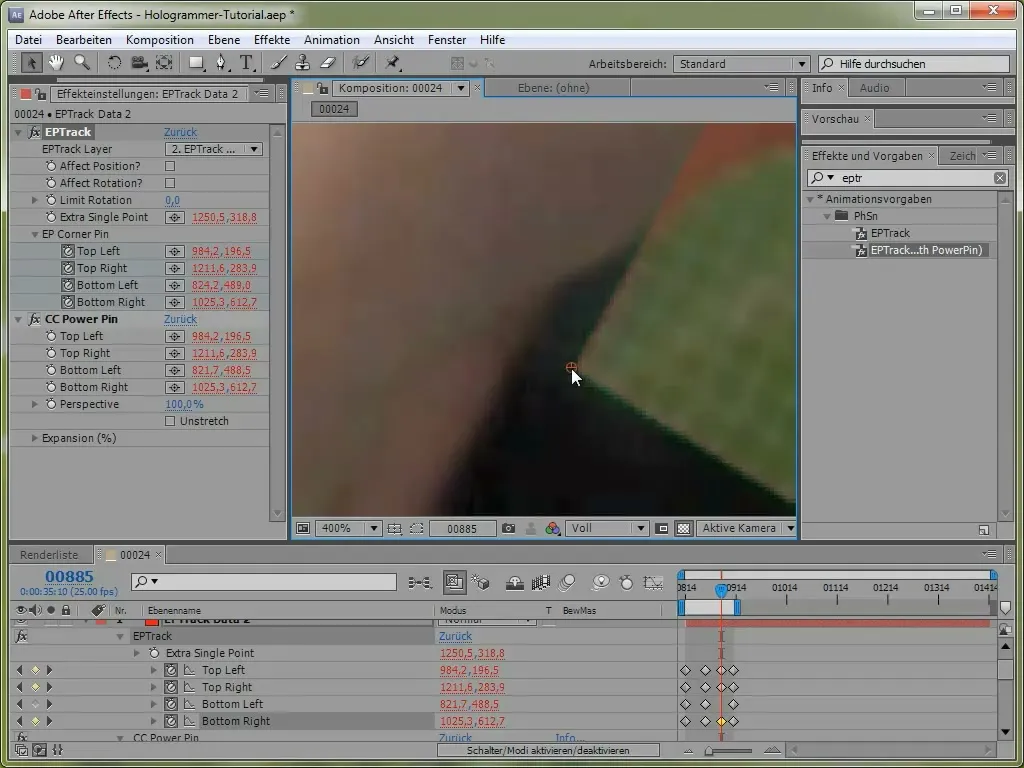Select the Roto Brush tool
This screenshot has height=768, width=1024.
pos(360,63)
